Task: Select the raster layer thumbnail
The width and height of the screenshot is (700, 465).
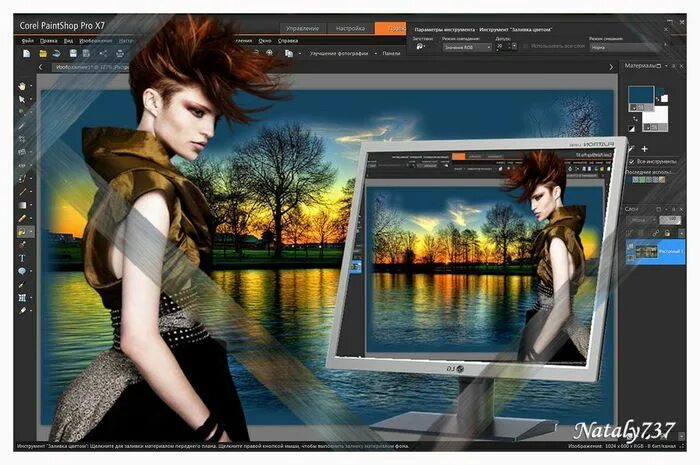Action: pyautogui.click(x=646, y=252)
